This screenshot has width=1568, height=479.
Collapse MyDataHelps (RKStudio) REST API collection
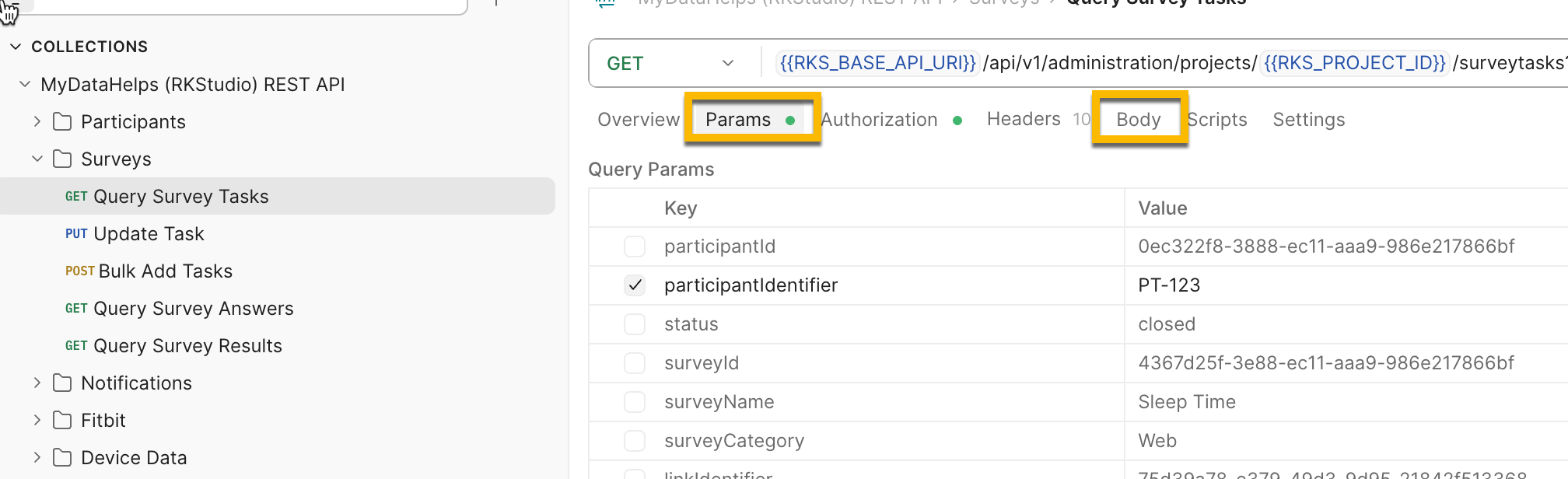(x=25, y=84)
